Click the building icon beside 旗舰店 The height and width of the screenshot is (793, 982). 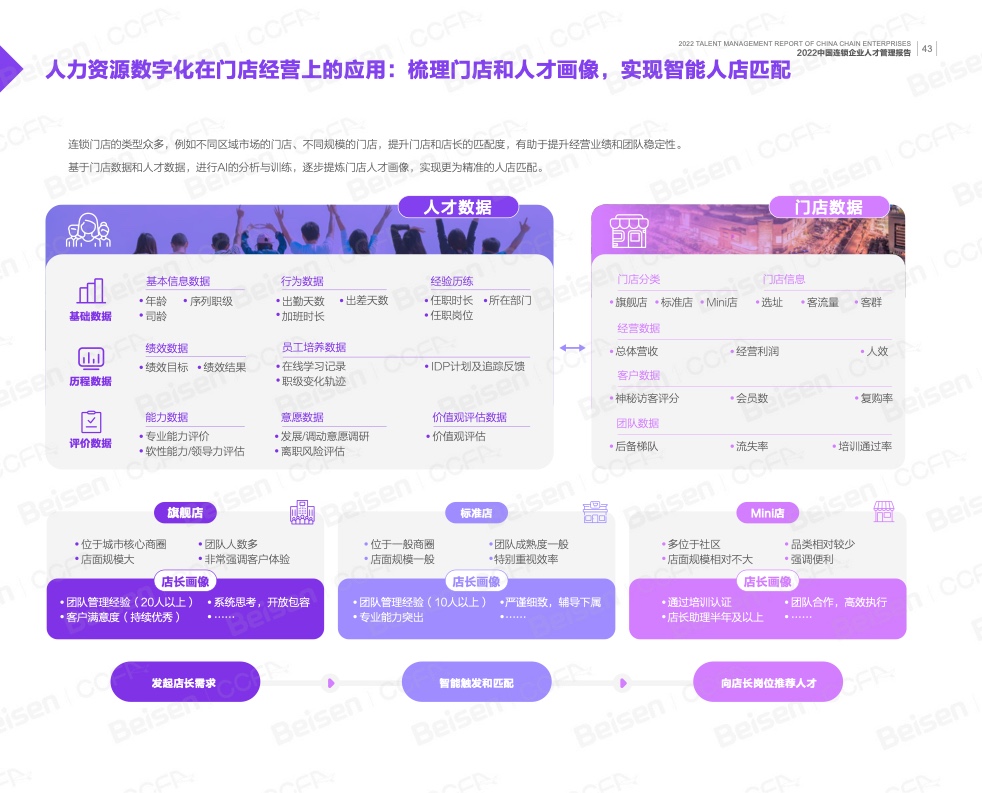click(302, 512)
